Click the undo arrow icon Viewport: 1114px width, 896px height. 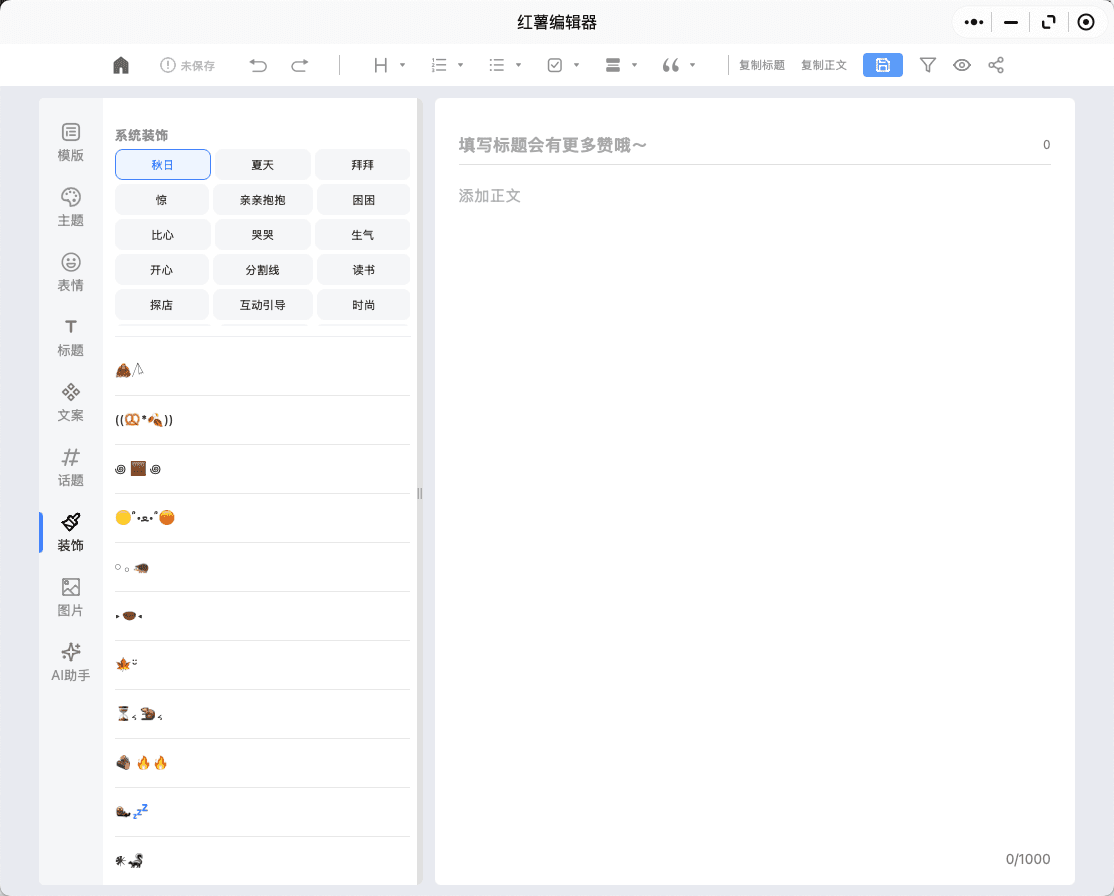[258, 65]
